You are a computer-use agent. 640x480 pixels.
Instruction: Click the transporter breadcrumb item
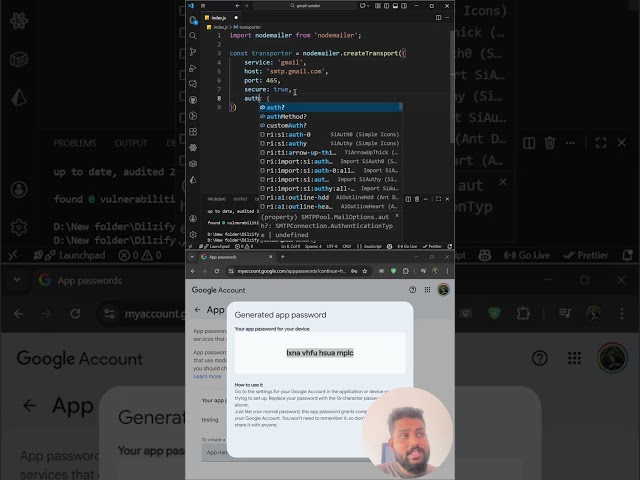click(247, 27)
